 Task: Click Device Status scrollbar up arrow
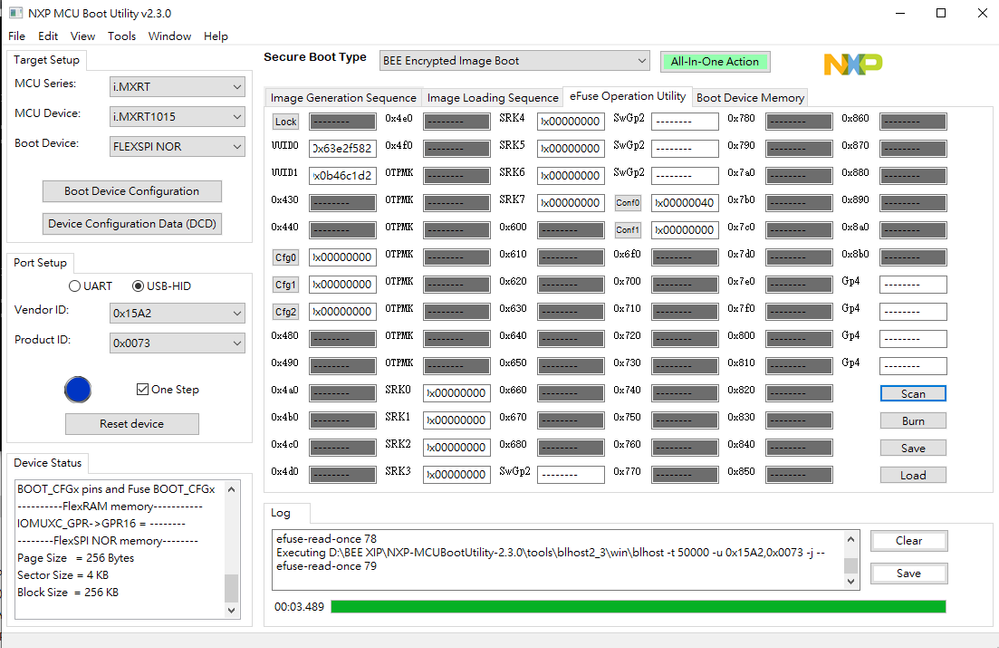tap(231, 489)
